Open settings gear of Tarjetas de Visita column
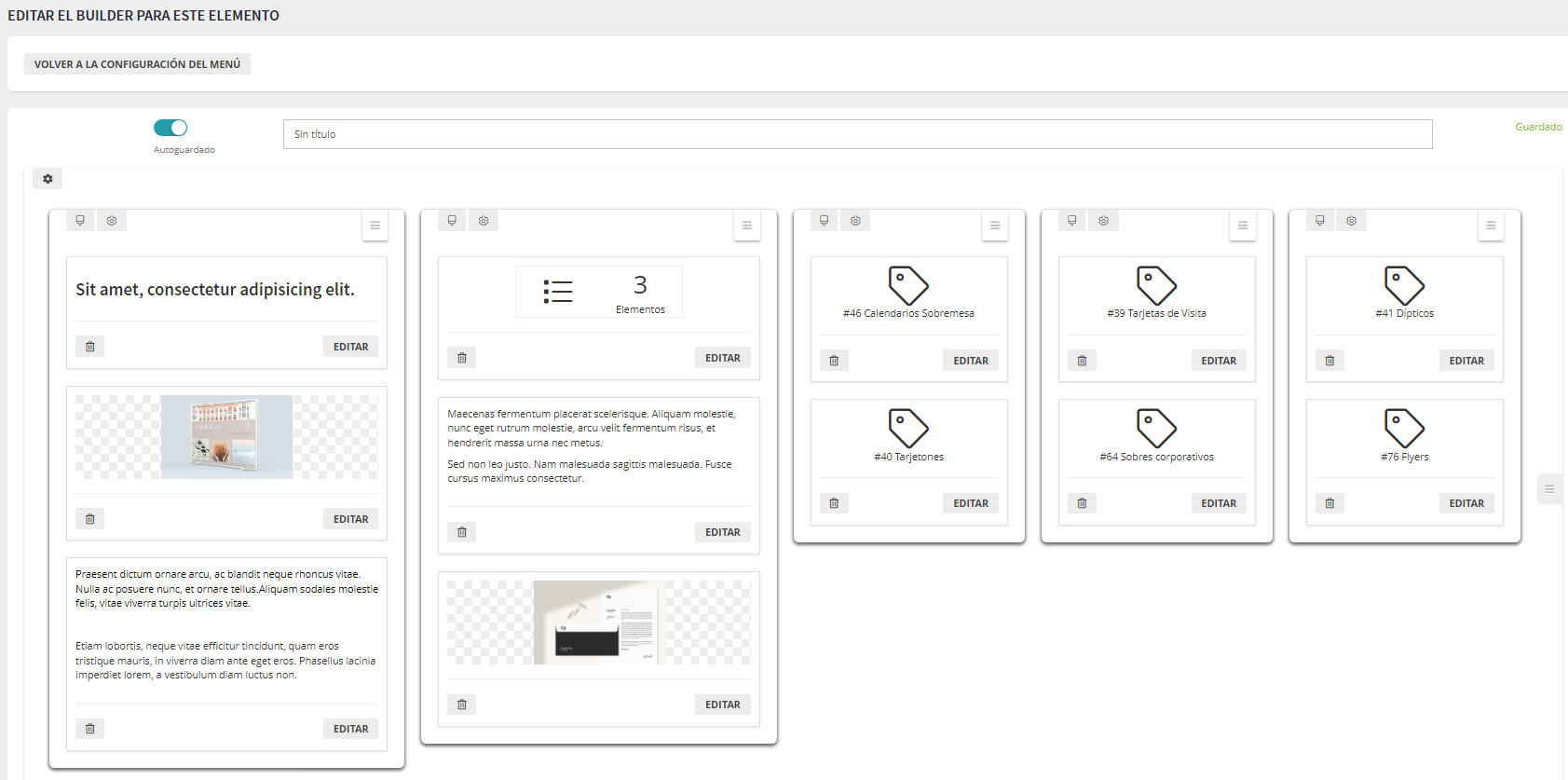The image size is (1568, 780). [x=1103, y=221]
